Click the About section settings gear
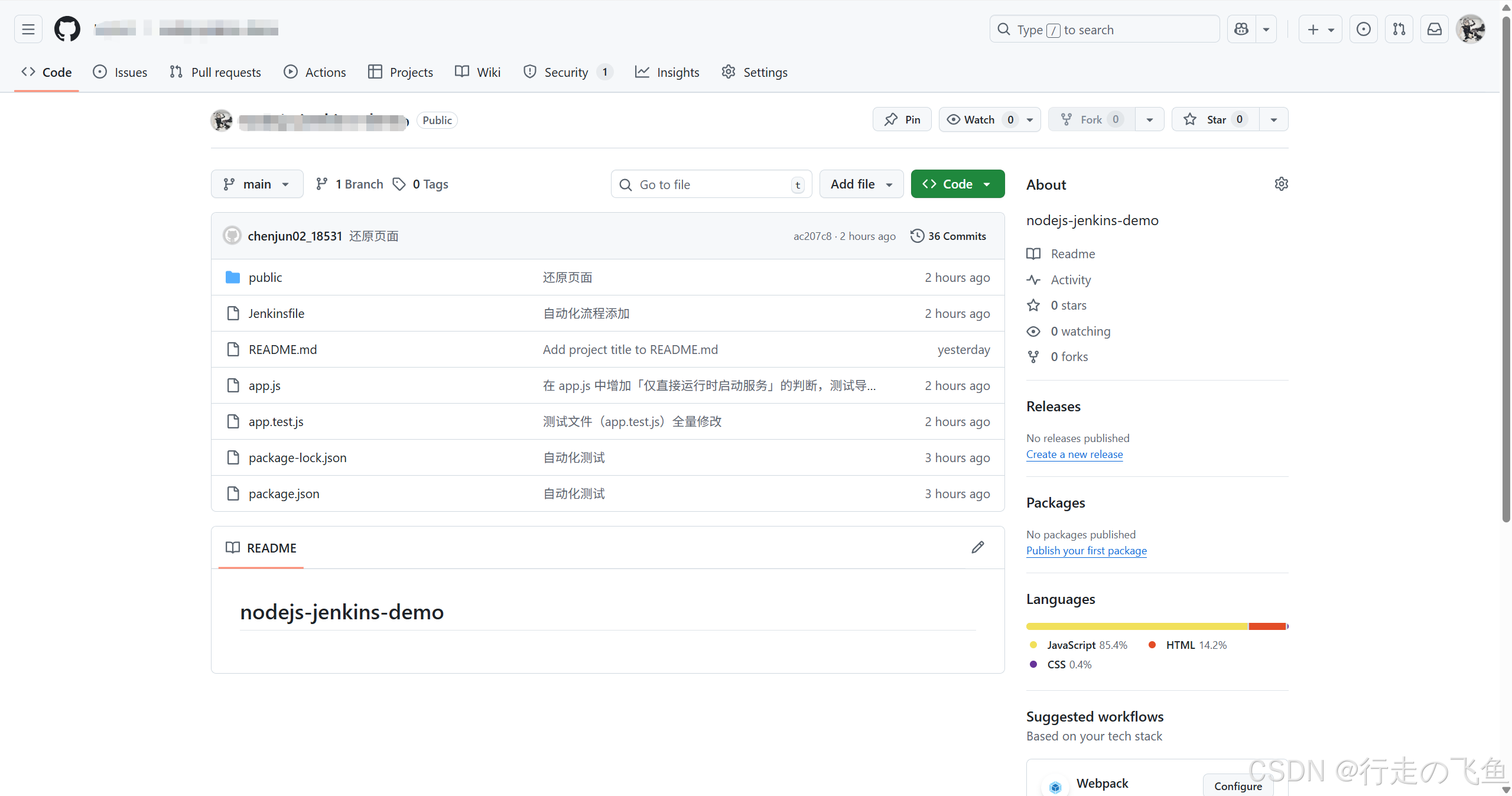Image resolution: width=1512 pixels, height=796 pixels. pyautogui.click(x=1281, y=184)
